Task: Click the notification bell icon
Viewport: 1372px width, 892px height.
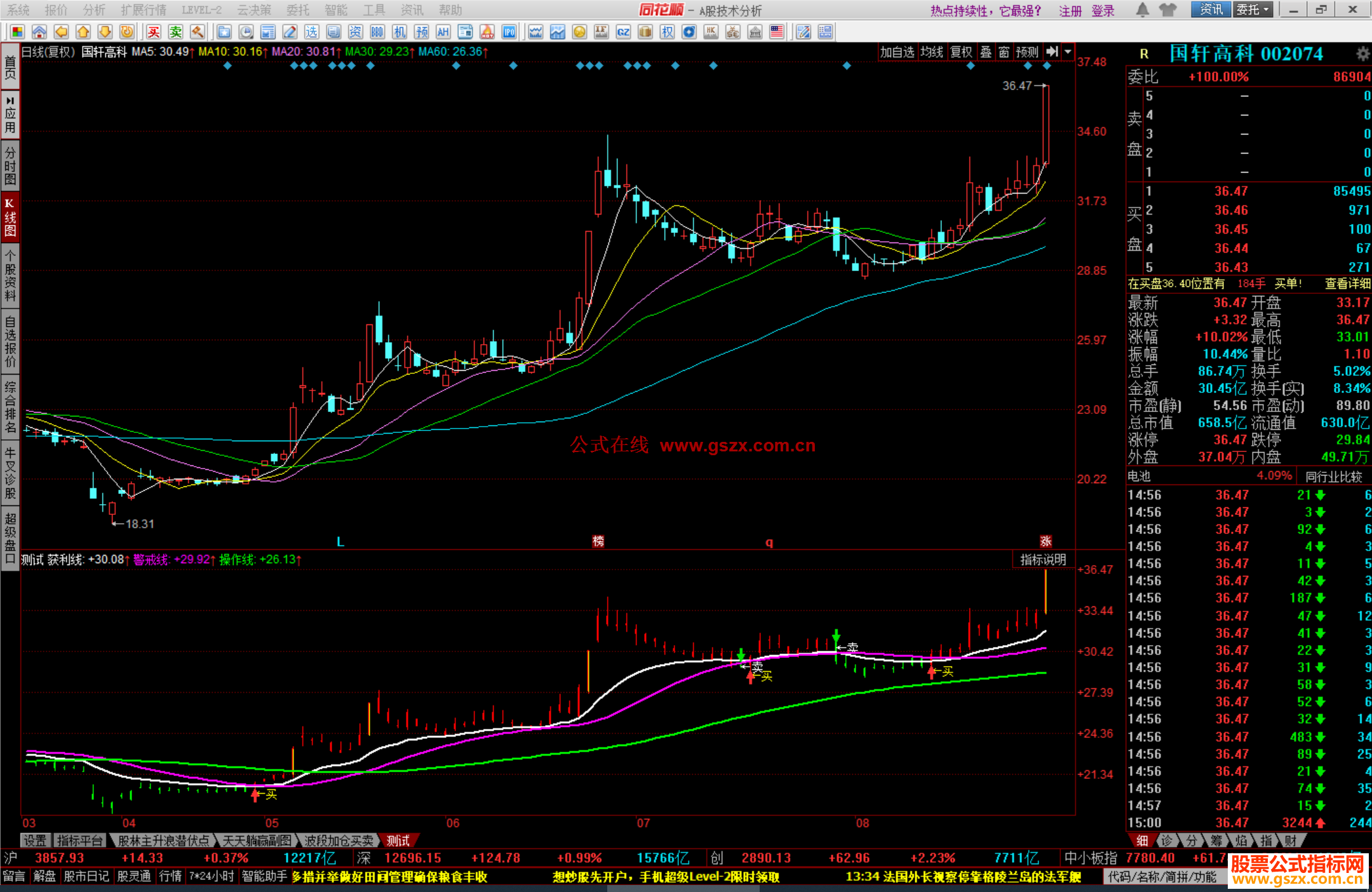Action: point(1142,10)
